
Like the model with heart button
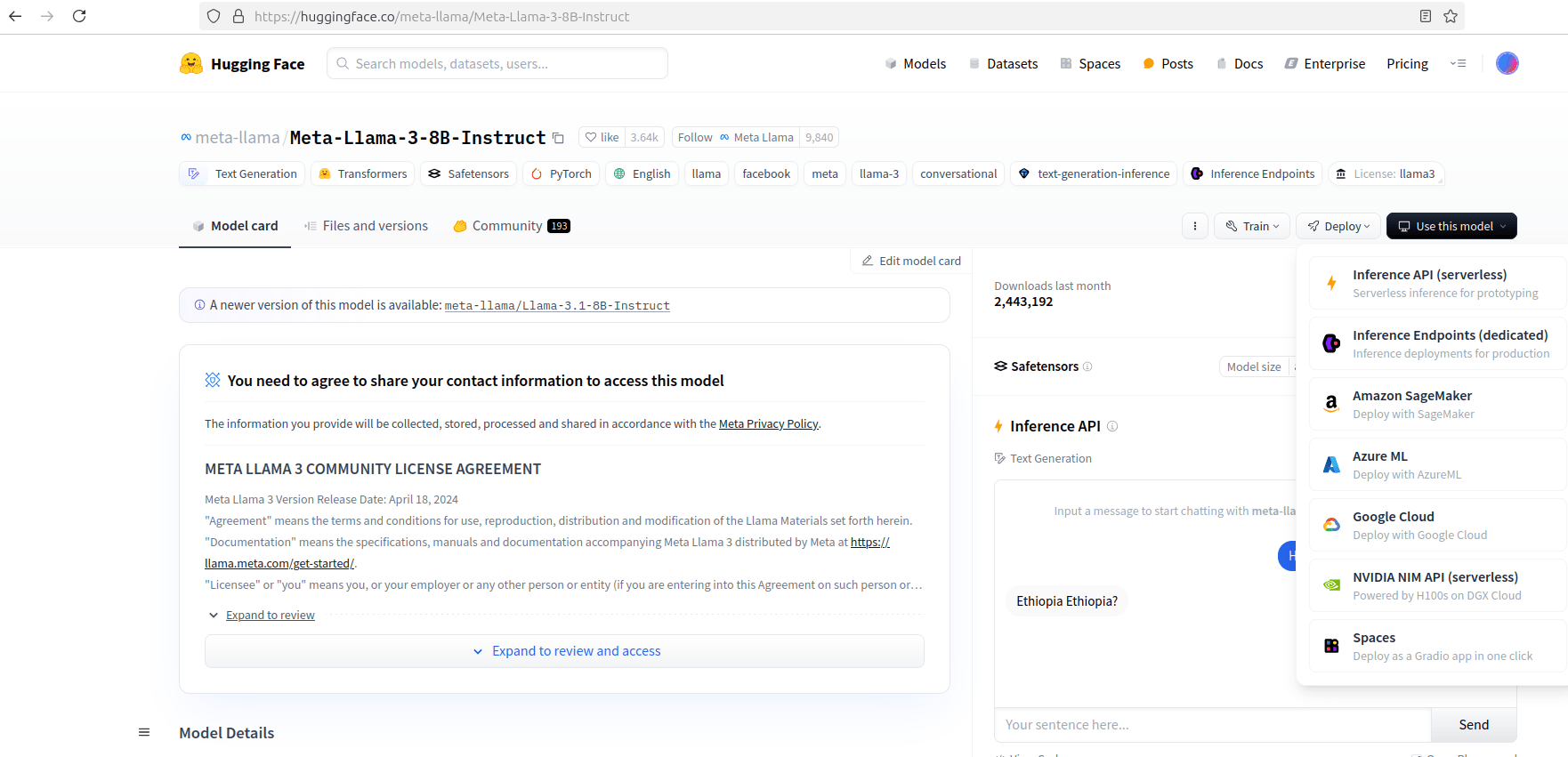(602, 137)
